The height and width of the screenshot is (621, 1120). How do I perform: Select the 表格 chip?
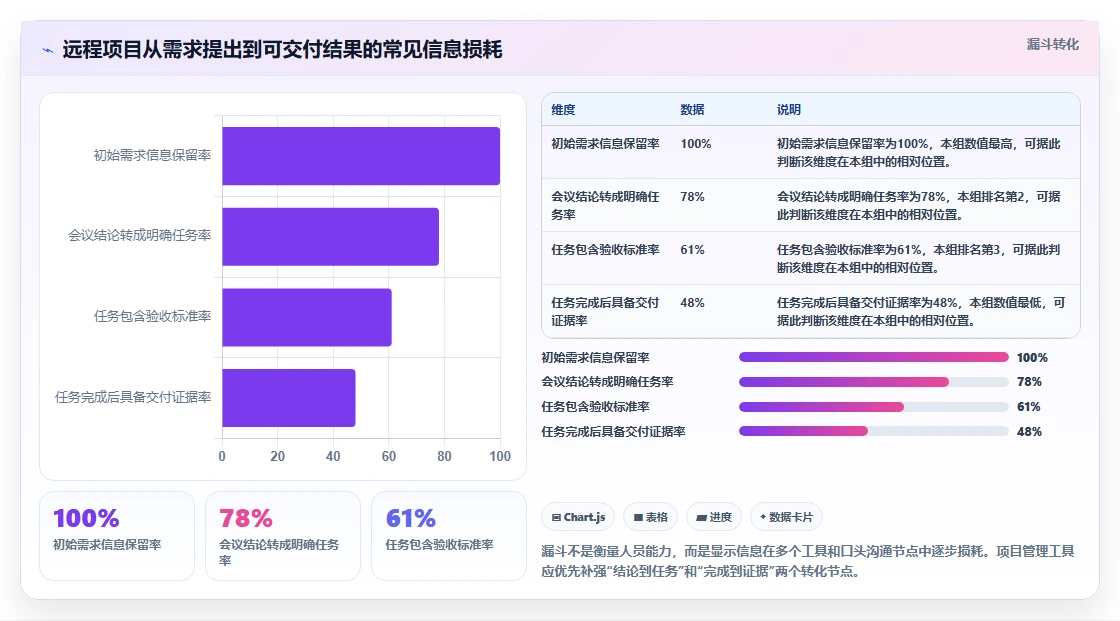pyautogui.click(x=651, y=517)
